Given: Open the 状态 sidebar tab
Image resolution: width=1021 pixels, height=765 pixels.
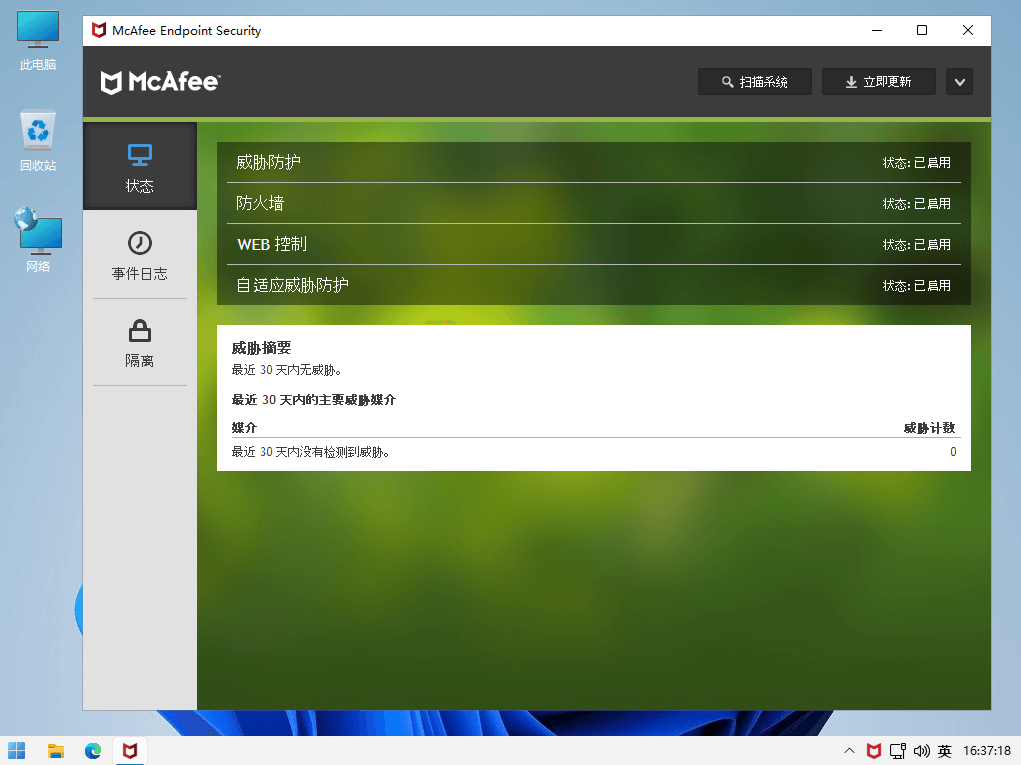Looking at the screenshot, I should click(139, 167).
